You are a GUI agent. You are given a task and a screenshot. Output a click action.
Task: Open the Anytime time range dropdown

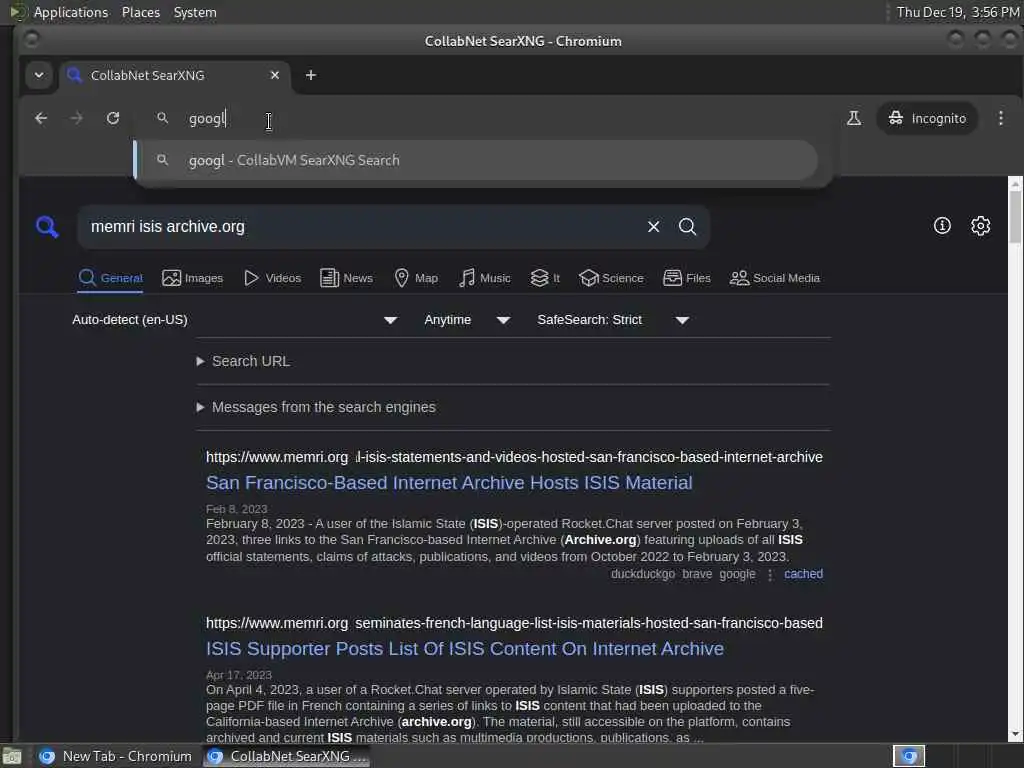[x=466, y=320]
